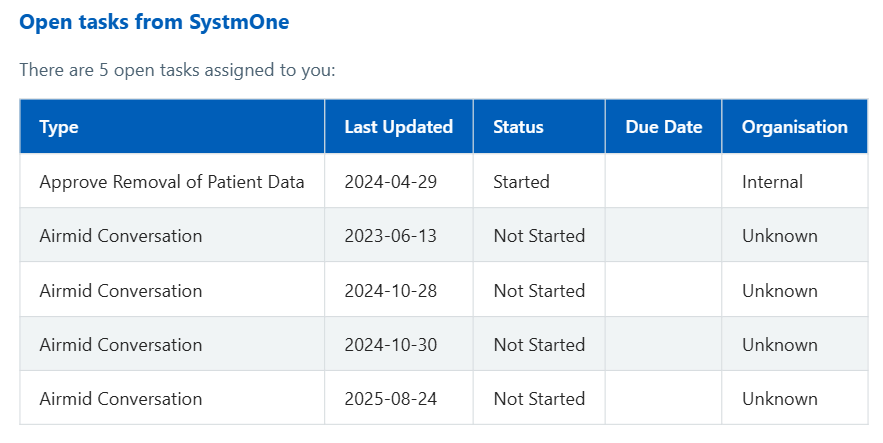The height and width of the screenshot is (443, 883).
Task: Select the Organisation column header
Action: click(794, 127)
